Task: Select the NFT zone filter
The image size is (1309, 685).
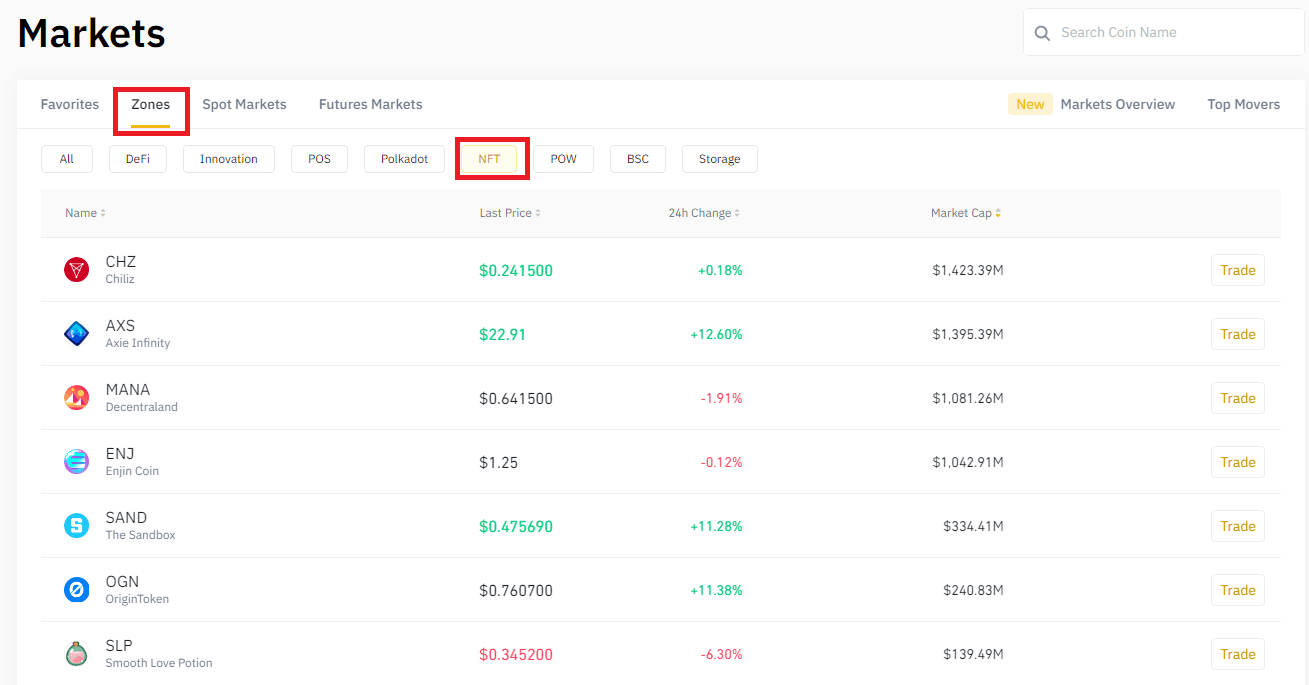Action: [x=489, y=159]
